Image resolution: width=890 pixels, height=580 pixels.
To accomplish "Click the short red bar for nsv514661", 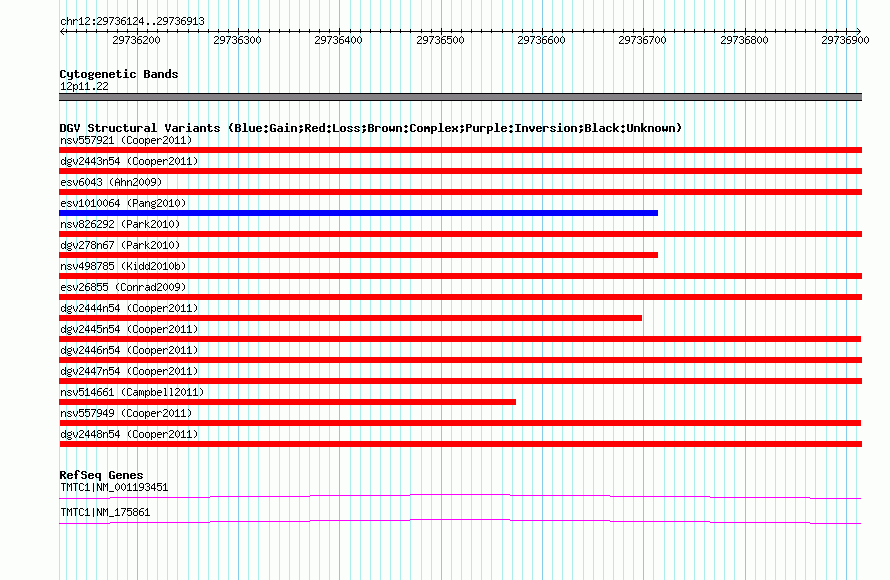I will (287, 402).
